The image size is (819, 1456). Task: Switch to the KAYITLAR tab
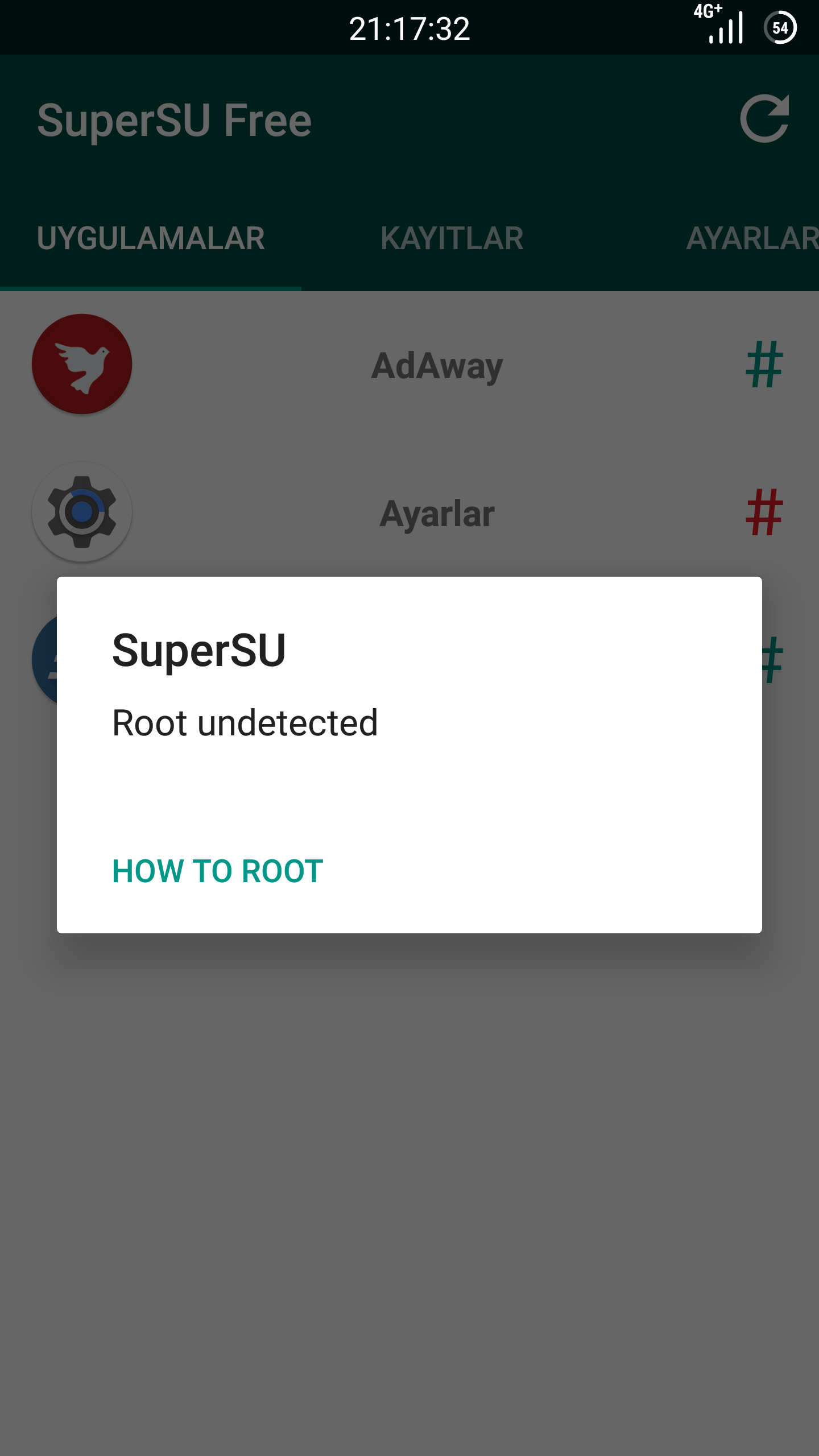[x=452, y=238]
